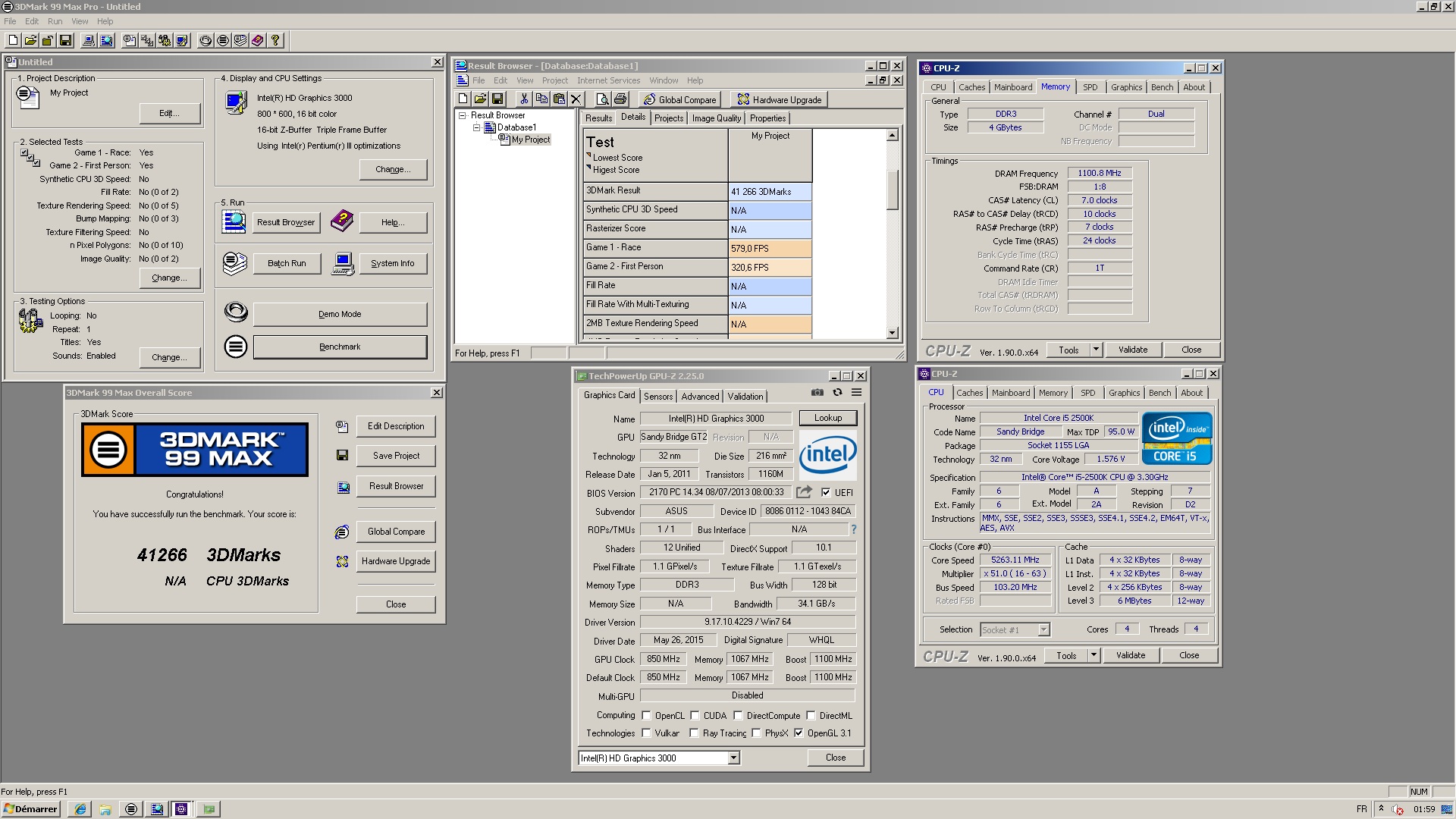Switch to the Memory tab in lower CPU-Z

tap(1053, 393)
